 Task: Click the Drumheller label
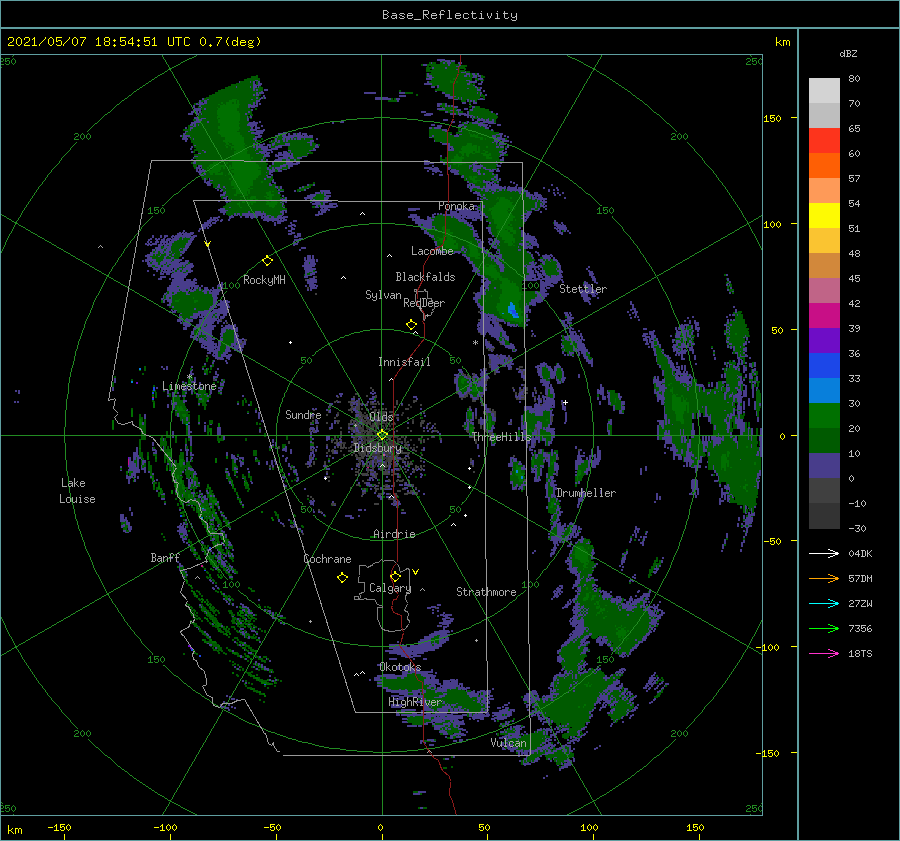tap(586, 493)
